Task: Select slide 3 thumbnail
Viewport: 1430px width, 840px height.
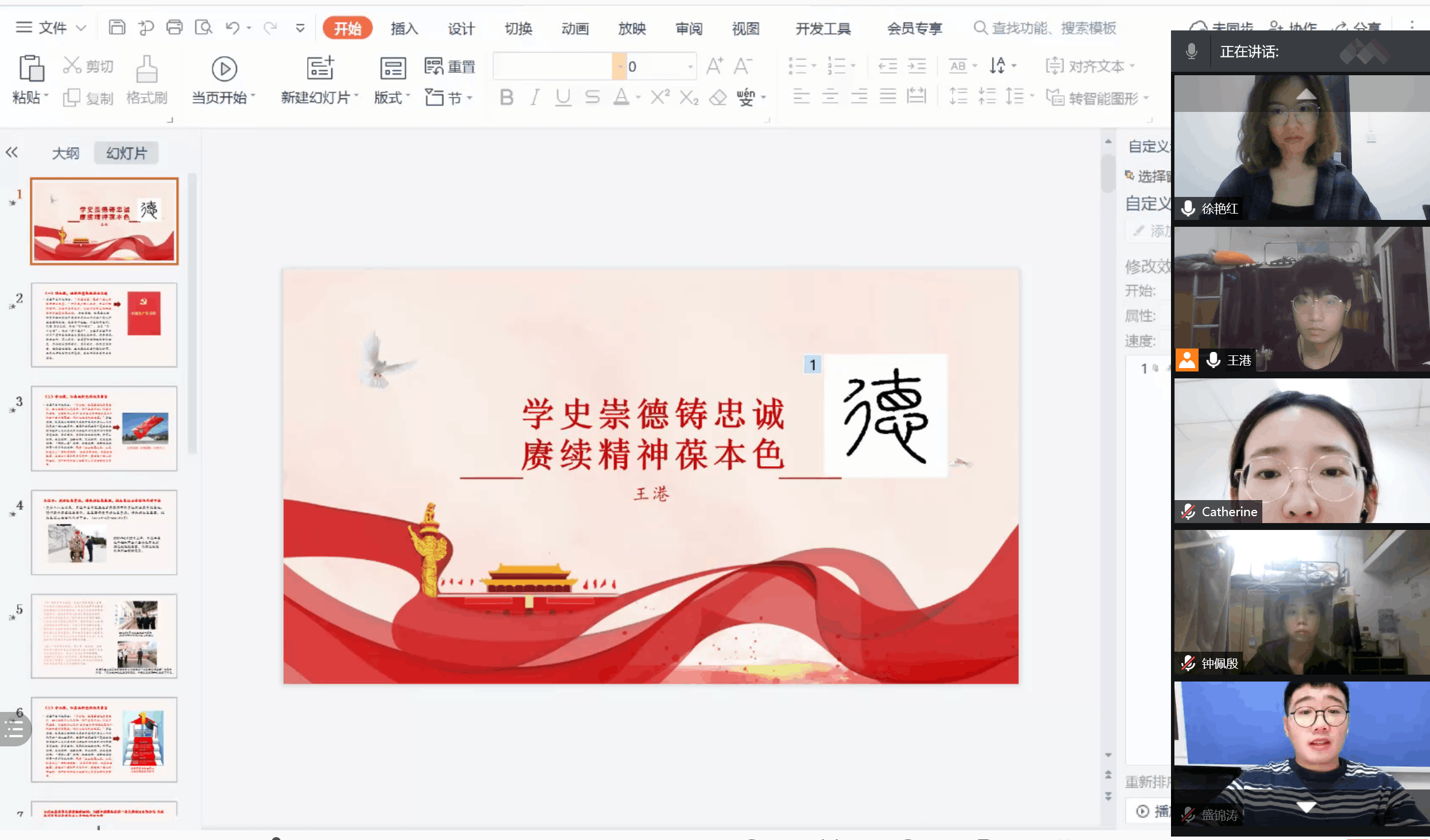Action: tap(104, 428)
